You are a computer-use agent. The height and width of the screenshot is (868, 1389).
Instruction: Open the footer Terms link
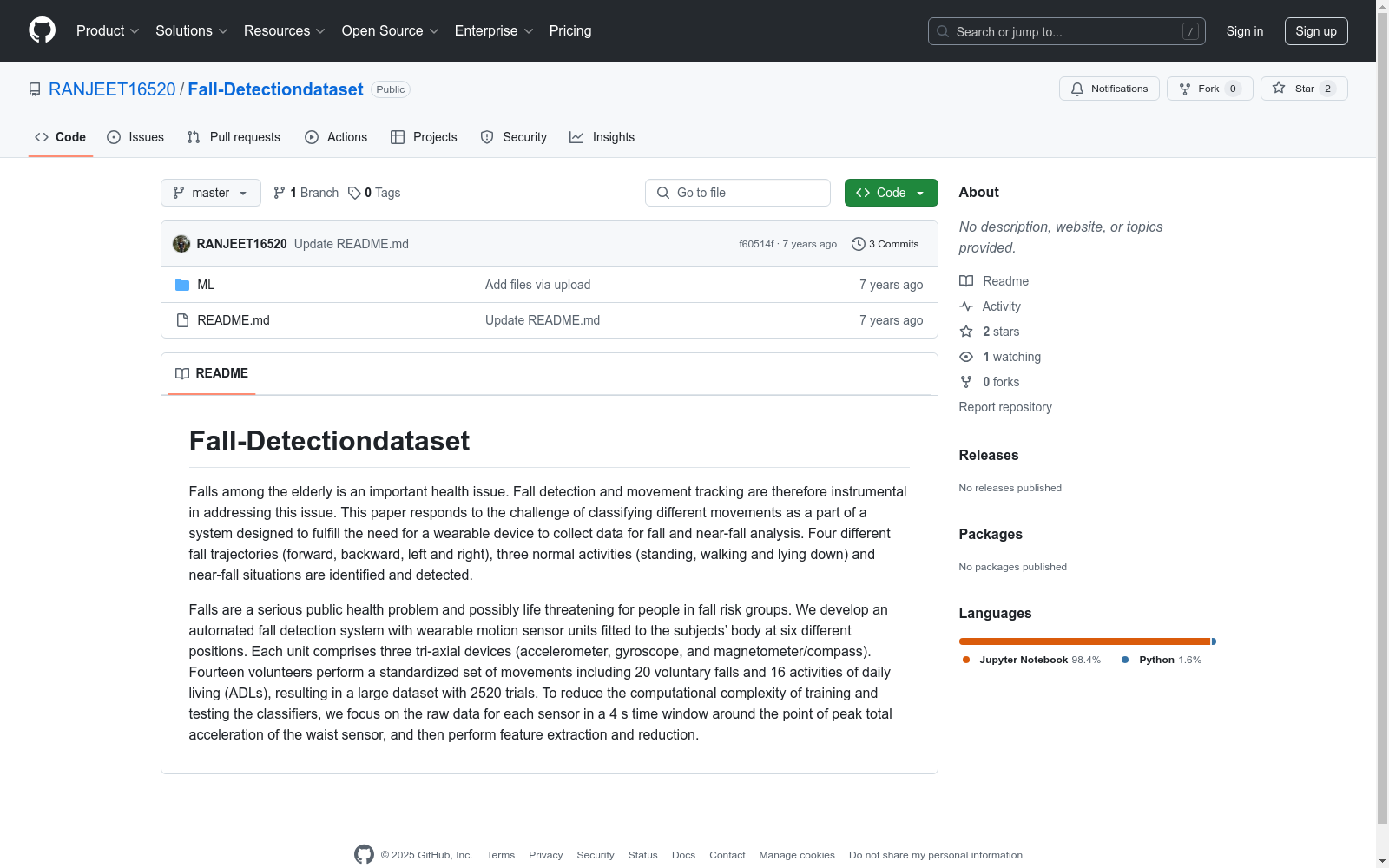501,855
